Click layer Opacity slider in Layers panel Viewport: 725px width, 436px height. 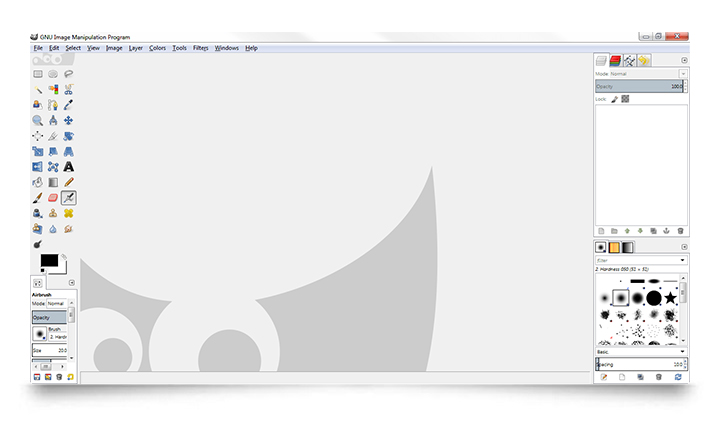point(639,86)
